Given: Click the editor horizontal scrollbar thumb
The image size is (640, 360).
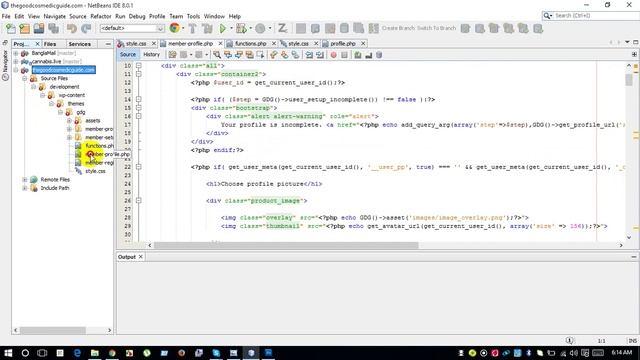Looking at the screenshot, I should pyautogui.click(x=286, y=245).
